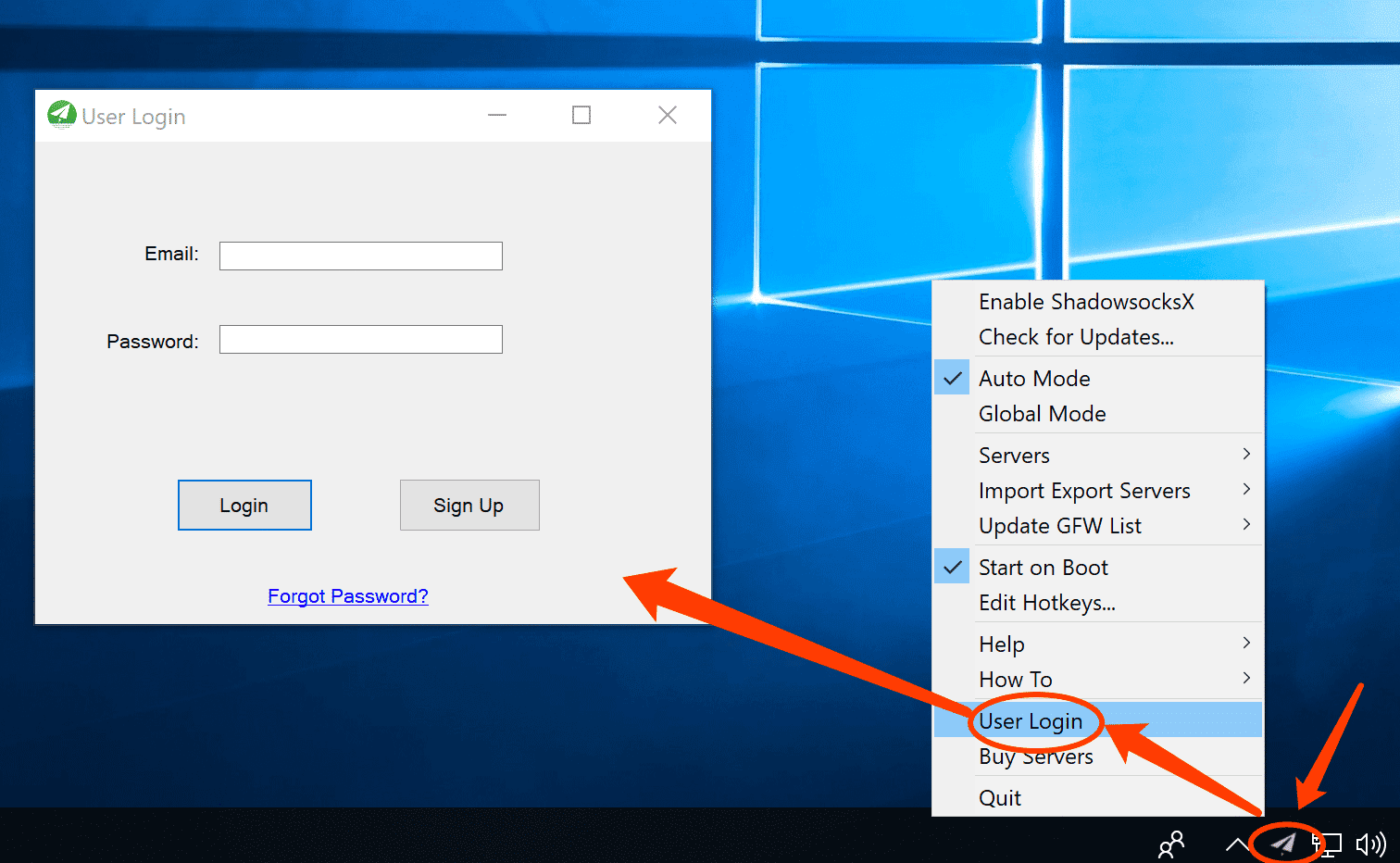The image size is (1400, 863).
Task: Open the network status tray icon
Action: click(x=1329, y=844)
